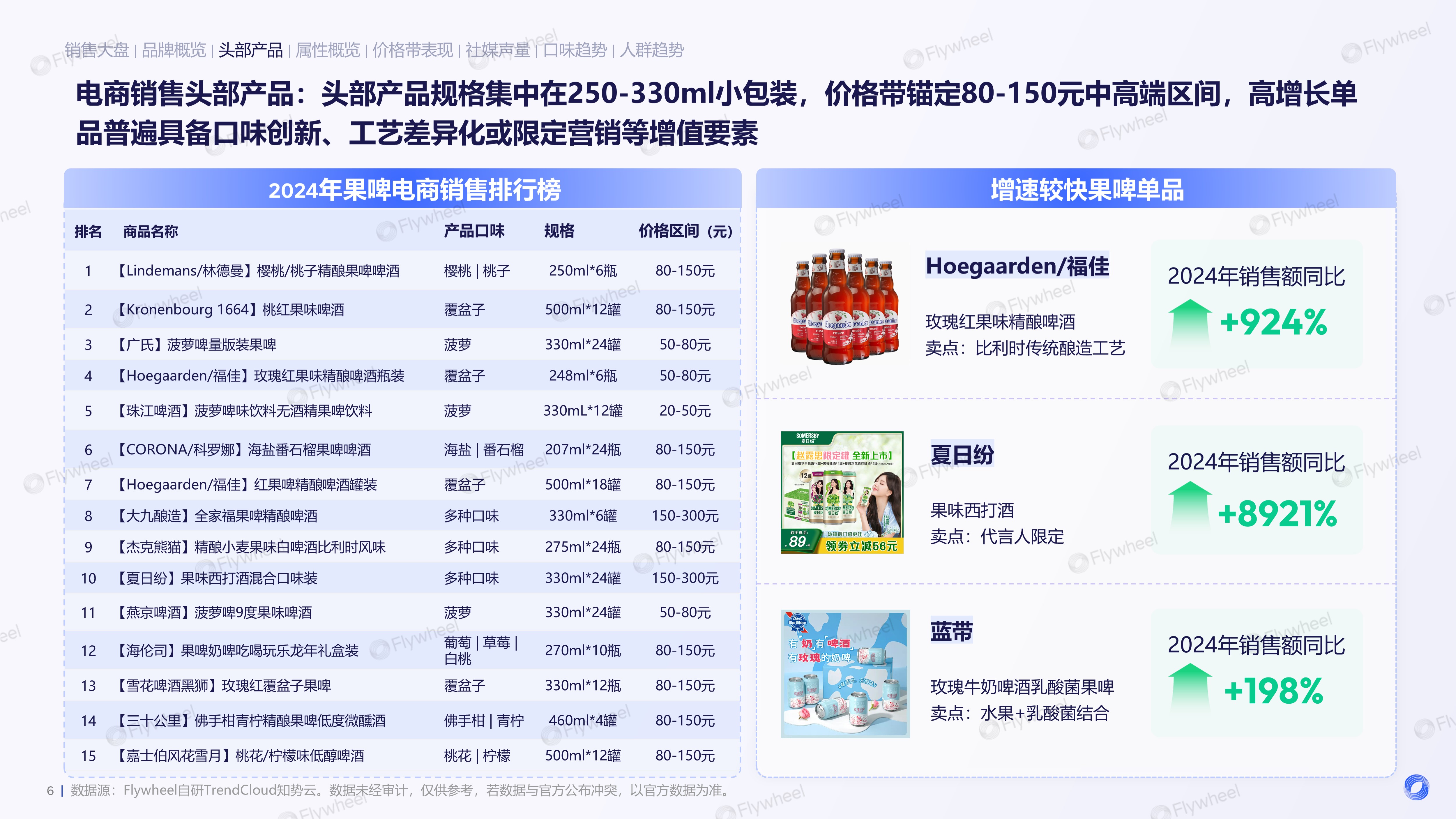Click the 海盐 | 番石榴 flavor cell
Screen dimensions: 1456x819
tap(484, 450)
